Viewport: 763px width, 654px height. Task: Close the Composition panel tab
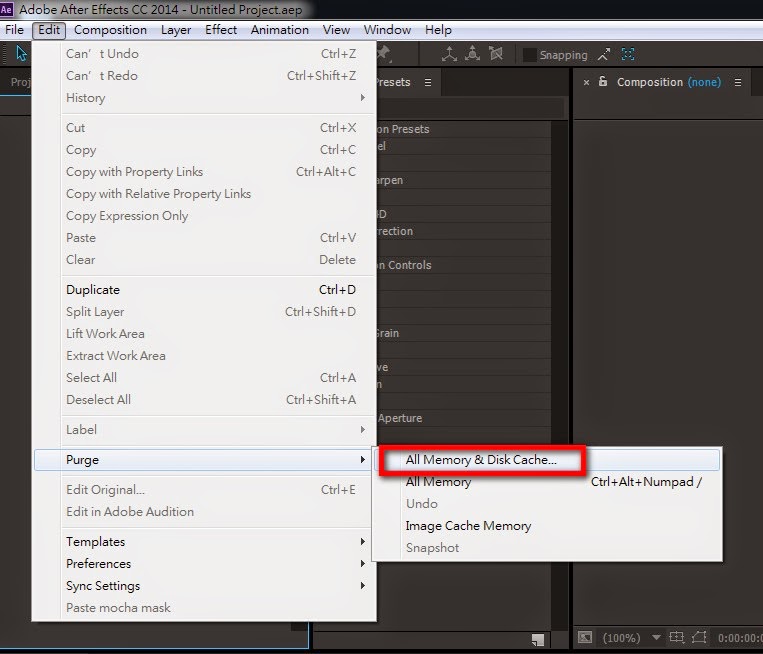click(x=586, y=83)
